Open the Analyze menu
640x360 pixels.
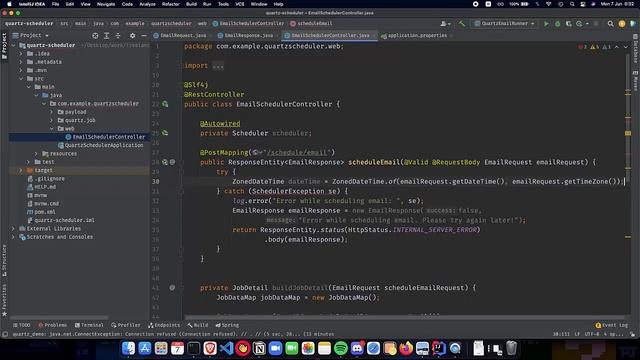147,4
